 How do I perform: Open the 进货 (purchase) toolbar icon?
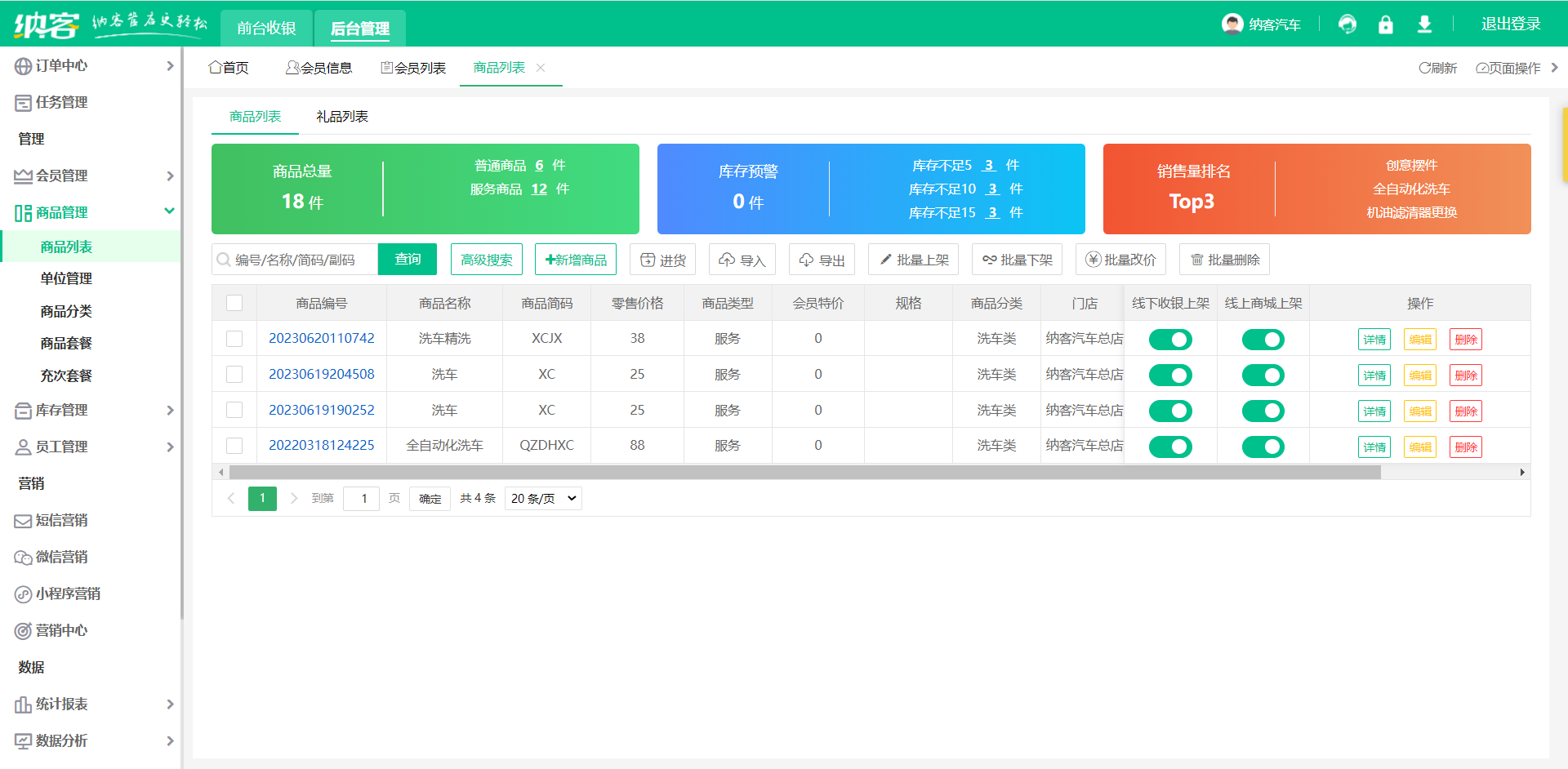point(662,259)
